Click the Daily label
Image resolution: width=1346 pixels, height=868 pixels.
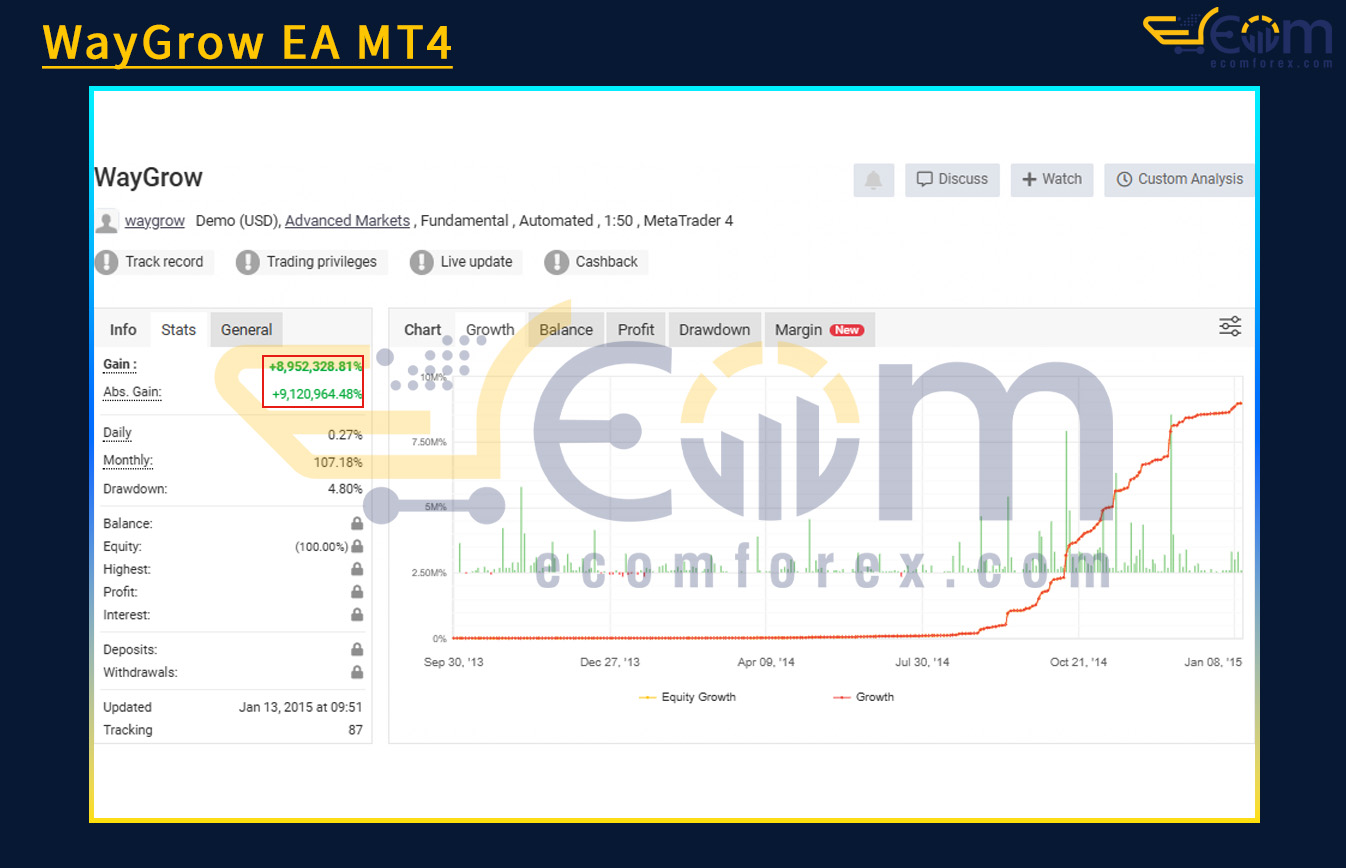pos(117,433)
